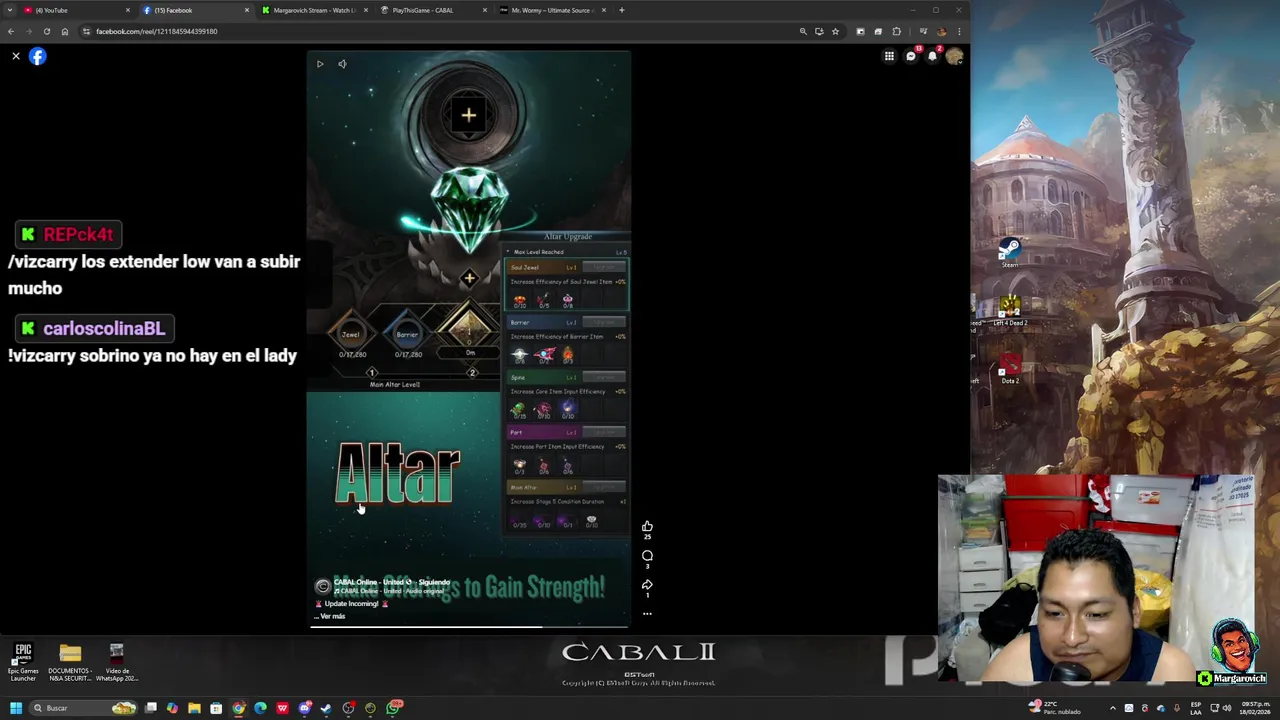Open a new browser tab
The height and width of the screenshot is (720, 1280).
click(621, 10)
